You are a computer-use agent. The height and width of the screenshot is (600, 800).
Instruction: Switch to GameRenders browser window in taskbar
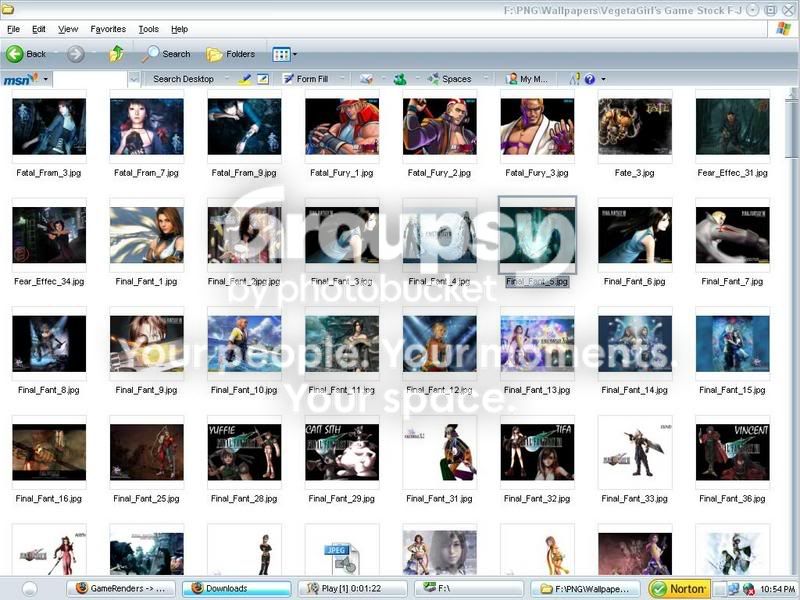click(121, 589)
